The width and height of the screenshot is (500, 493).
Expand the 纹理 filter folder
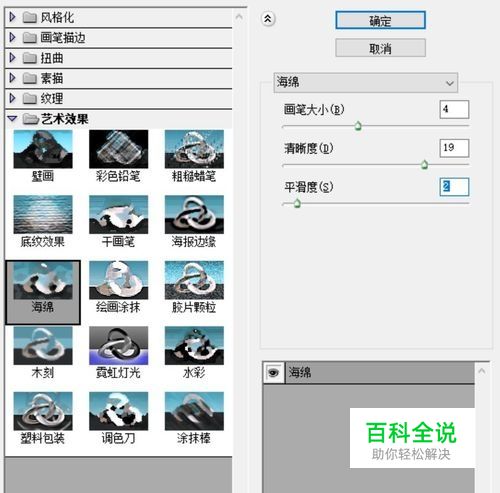point(12,98)
